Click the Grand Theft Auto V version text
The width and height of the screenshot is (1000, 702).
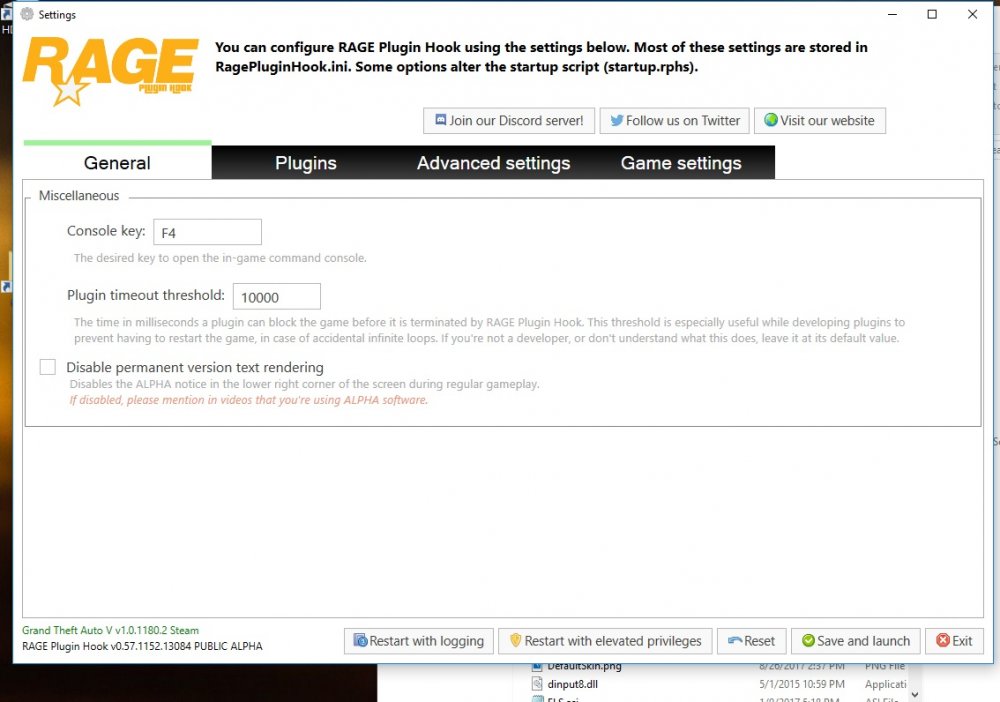[x=110, y=630]
